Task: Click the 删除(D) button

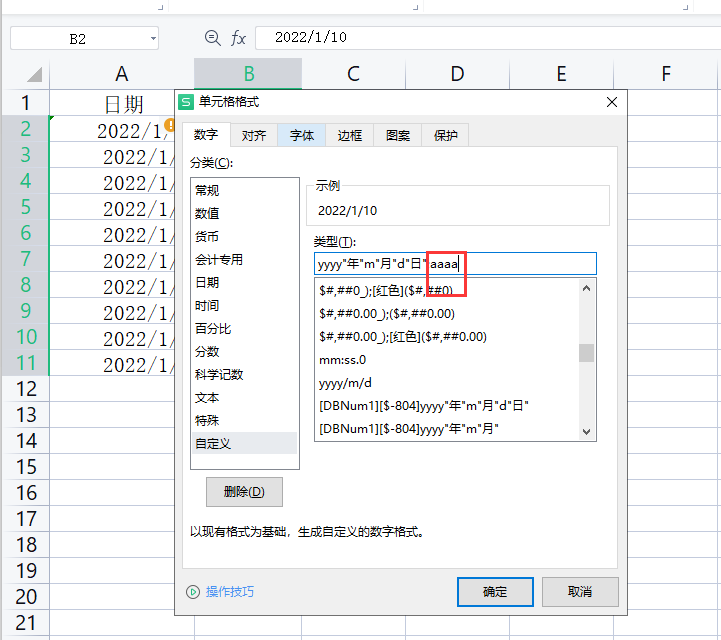Action: pos(244,492)
